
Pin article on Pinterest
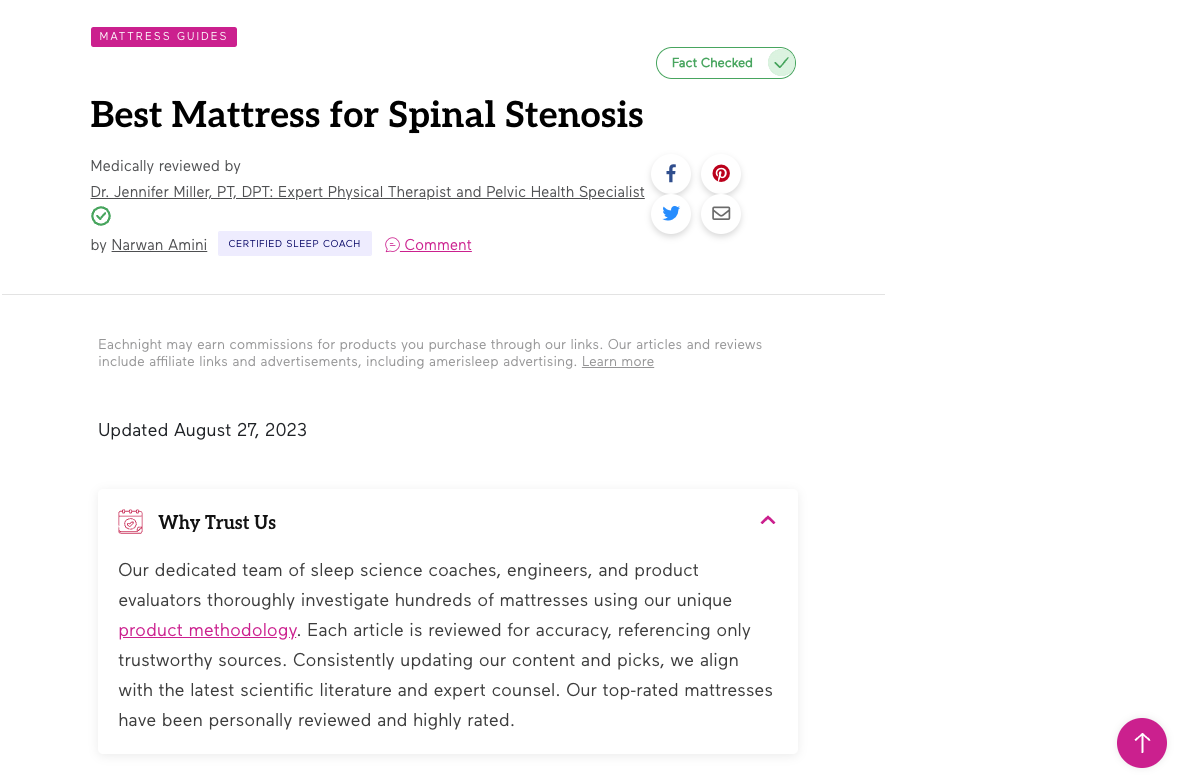point(721,174)
